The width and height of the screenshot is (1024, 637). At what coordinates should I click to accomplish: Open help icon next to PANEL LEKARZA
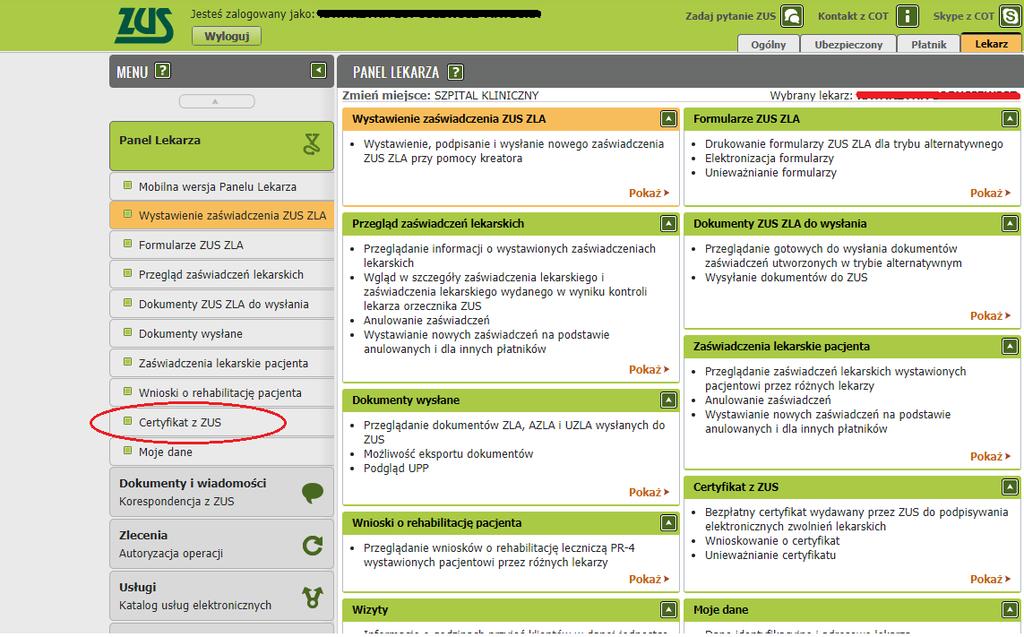click(x=455, y=72)
